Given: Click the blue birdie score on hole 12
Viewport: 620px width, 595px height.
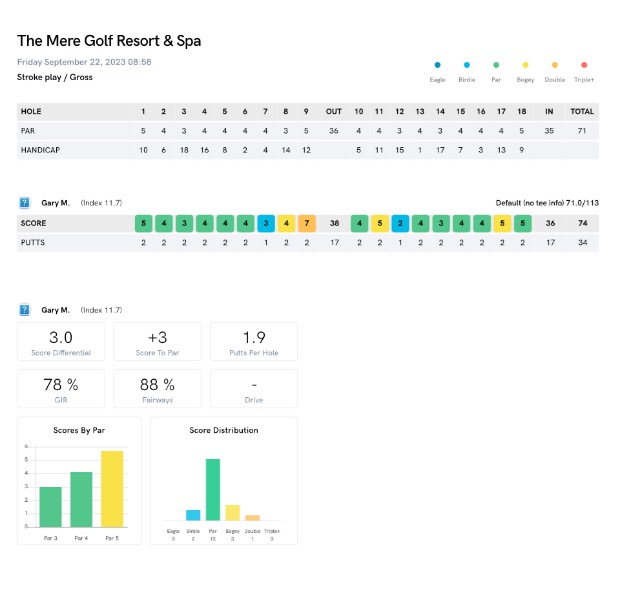Looking at the screenshot, I should pos(400,223).
